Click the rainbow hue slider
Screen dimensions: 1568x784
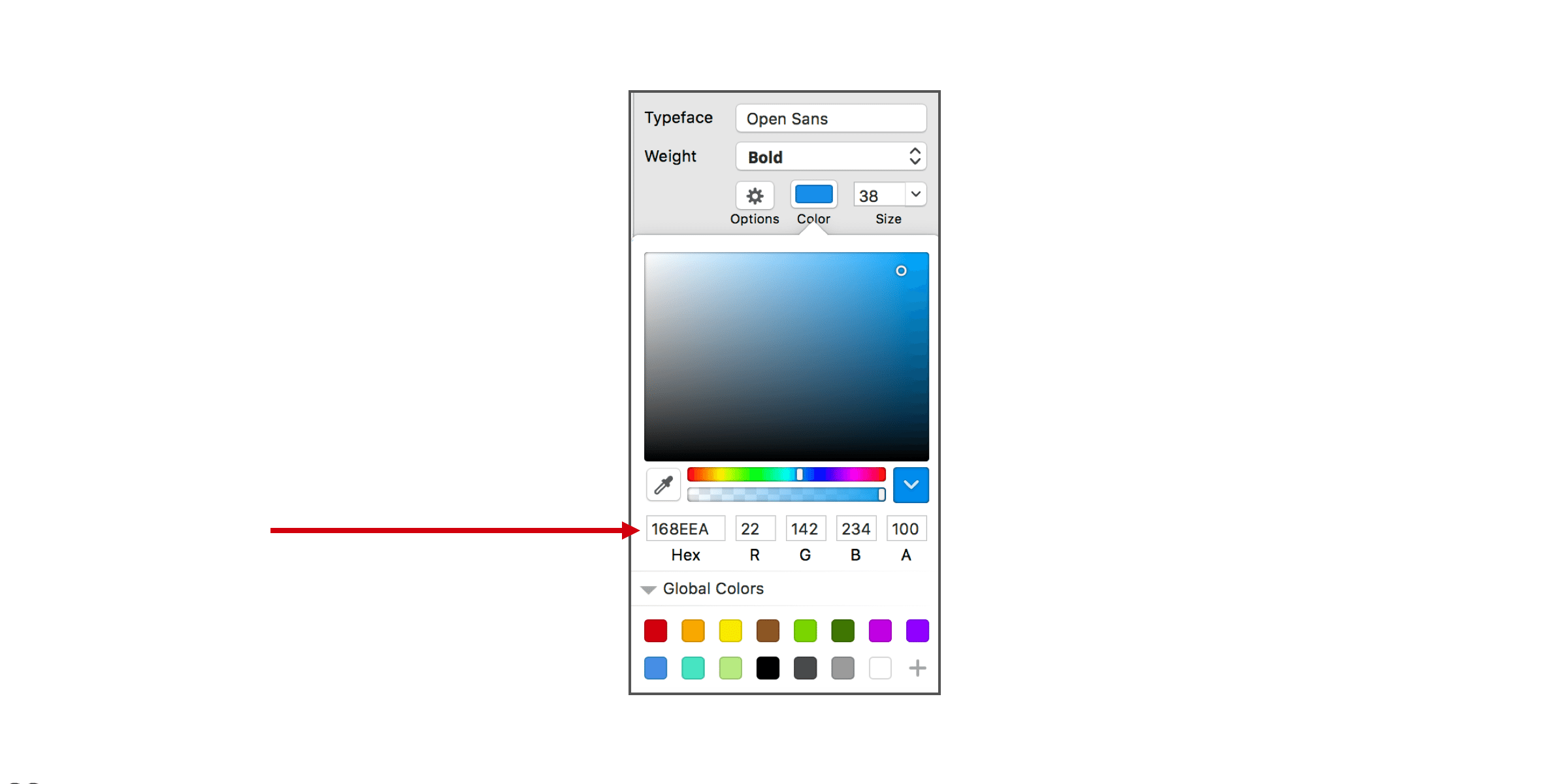(786, 474)
